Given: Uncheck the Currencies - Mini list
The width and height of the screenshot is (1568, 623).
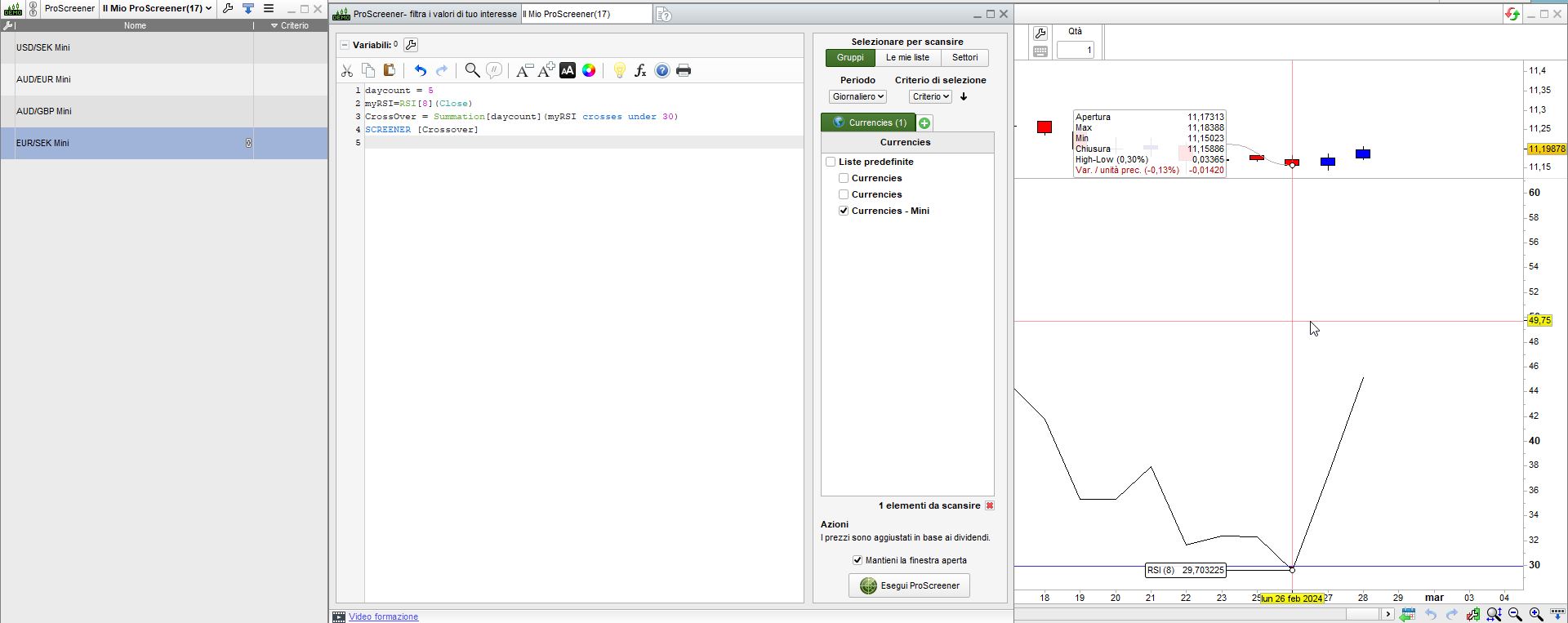Looking at the screenshot, I should [844, 211].
